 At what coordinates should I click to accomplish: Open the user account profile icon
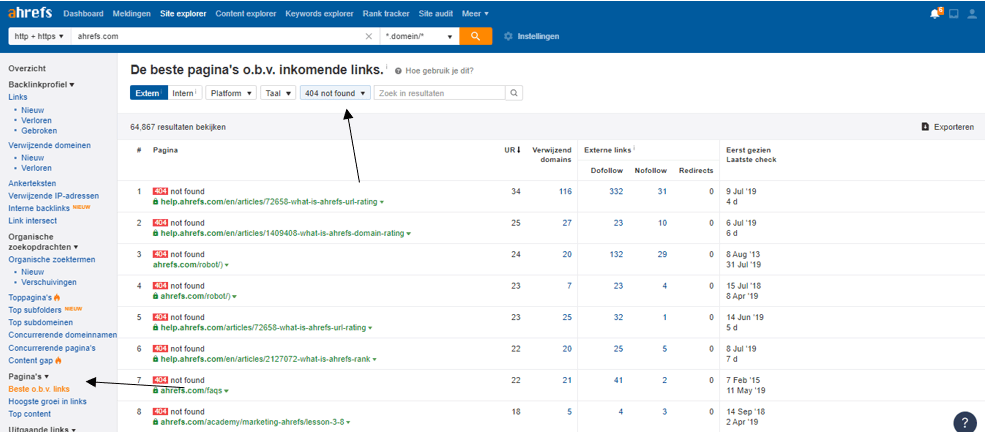pos(970,14)
